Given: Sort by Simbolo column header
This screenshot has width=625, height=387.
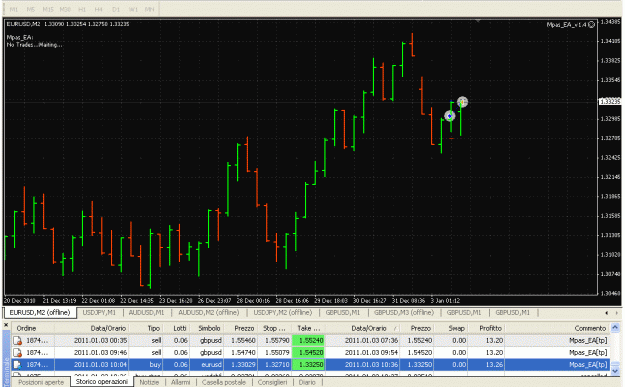Looking at the screenshot, I should coord(207,328).
